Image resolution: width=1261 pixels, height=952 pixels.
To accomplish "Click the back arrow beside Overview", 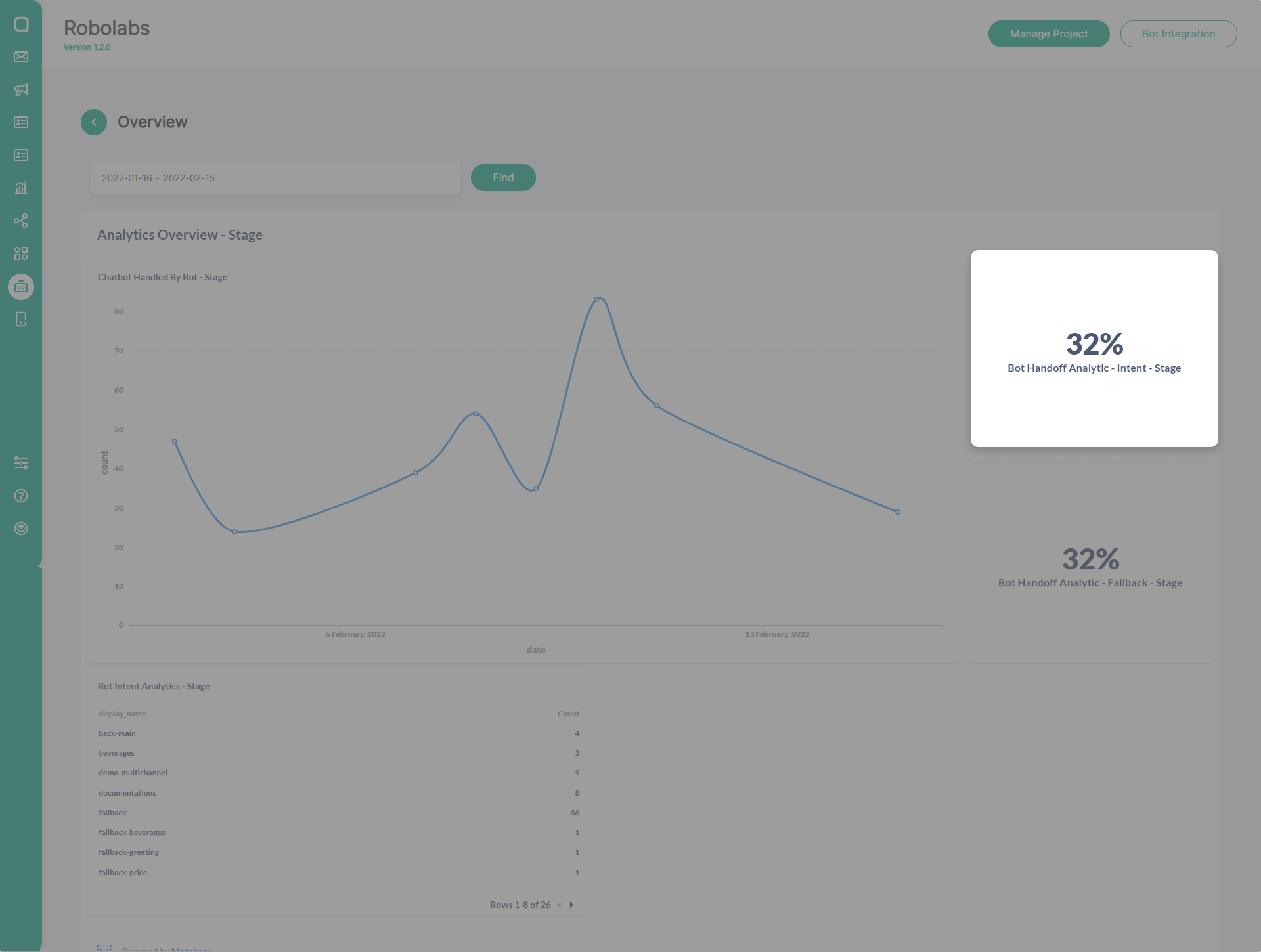I will point(94,122).
